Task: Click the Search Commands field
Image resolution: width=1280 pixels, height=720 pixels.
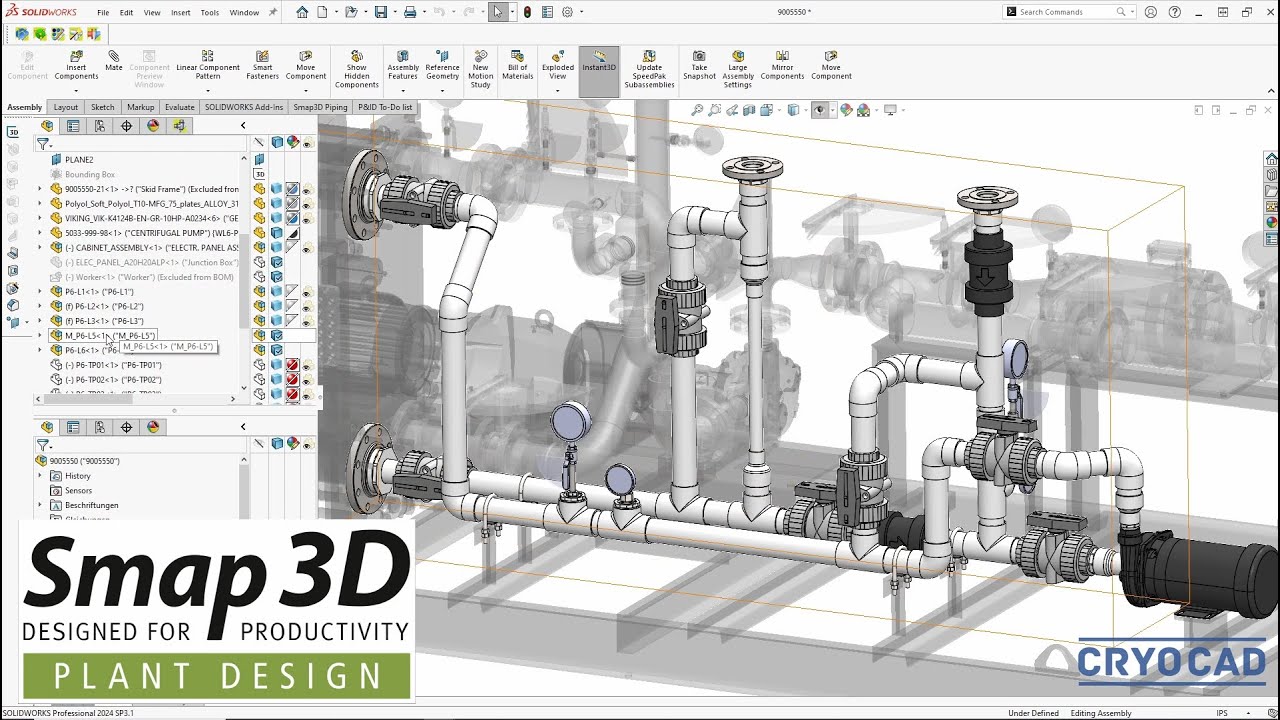Action: (x=1067, y=12)
